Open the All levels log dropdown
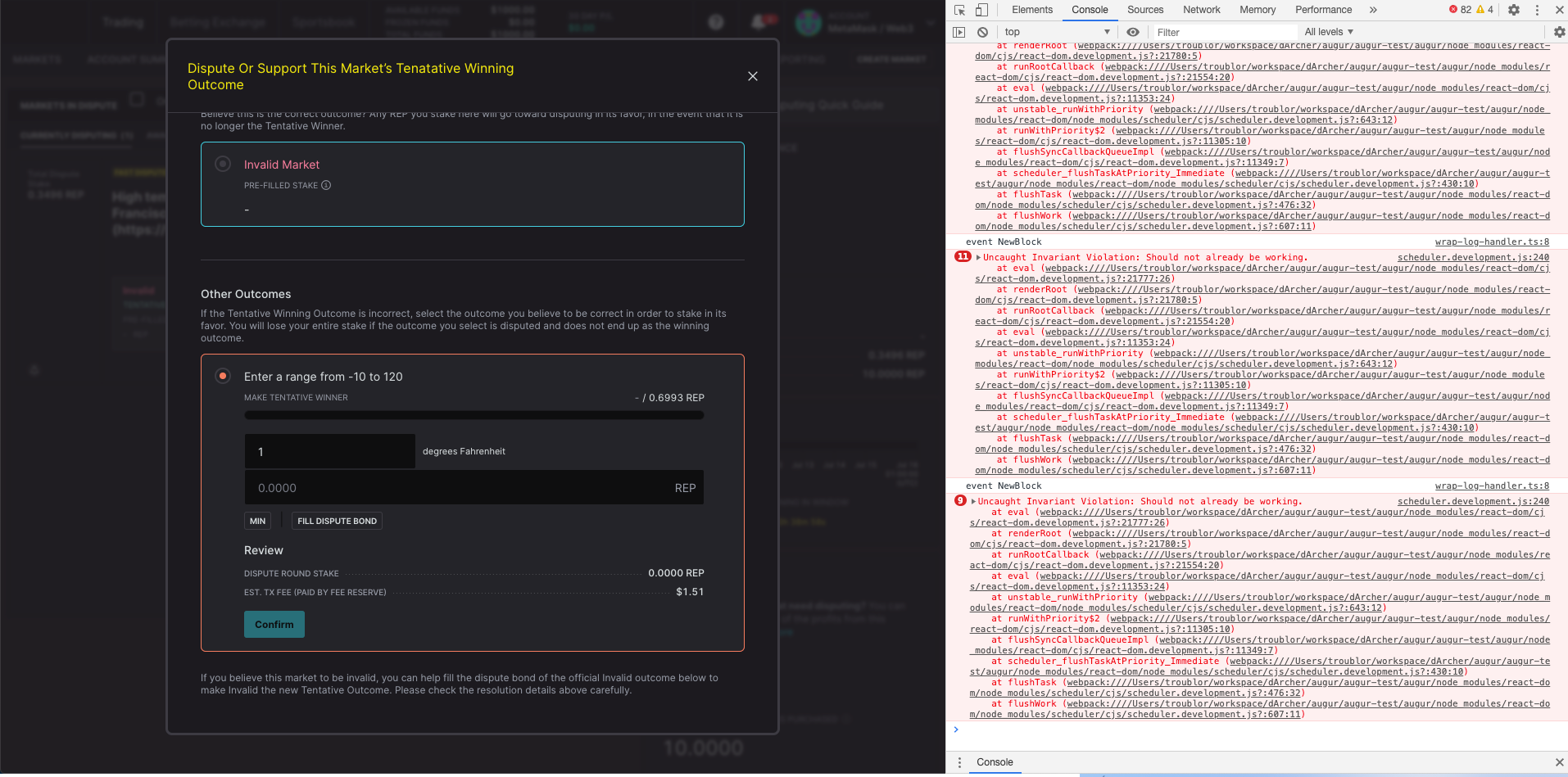 1327,31
